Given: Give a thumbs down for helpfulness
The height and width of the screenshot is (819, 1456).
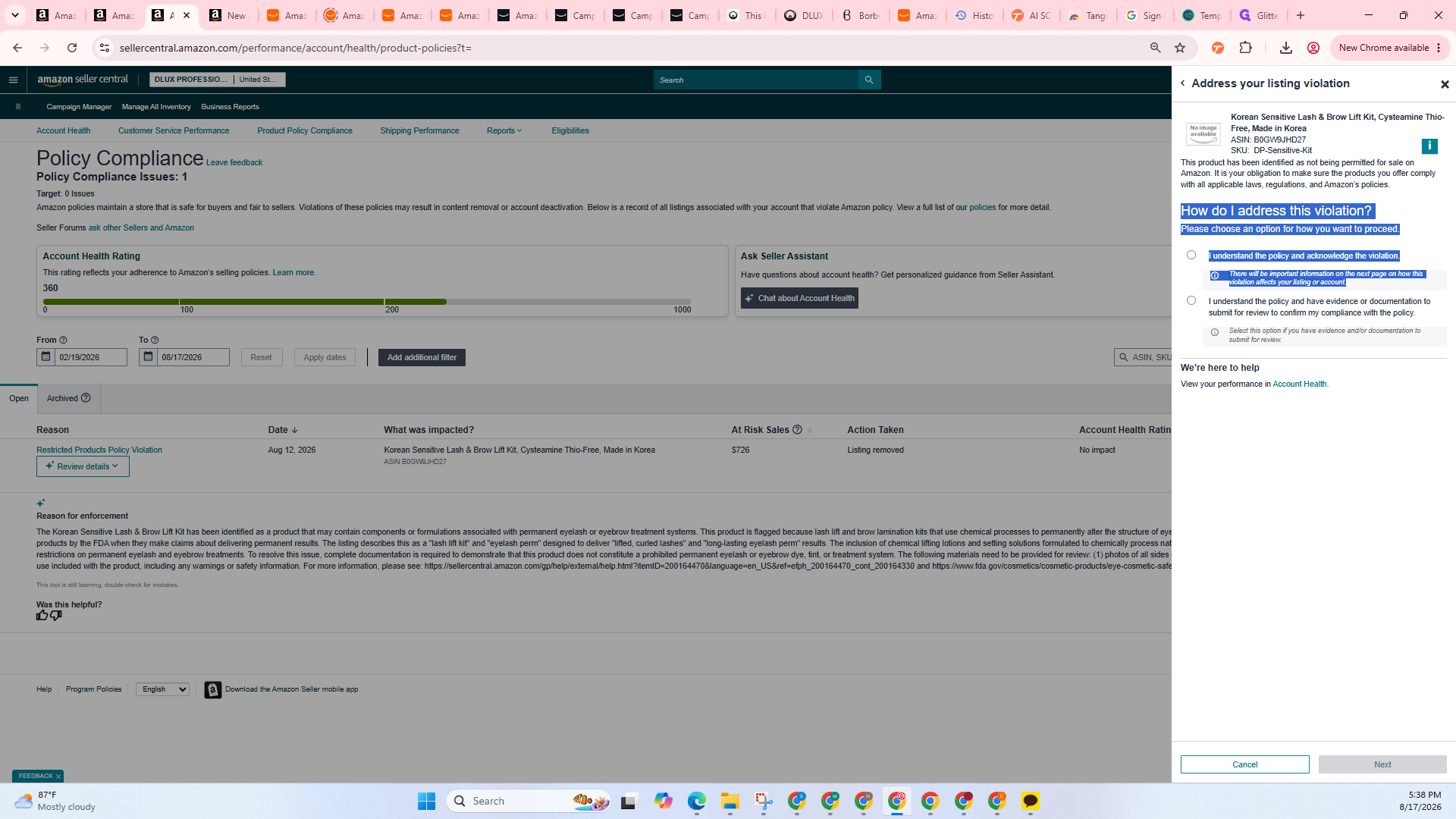Looking at the screenshot, I should coord(56,616).
